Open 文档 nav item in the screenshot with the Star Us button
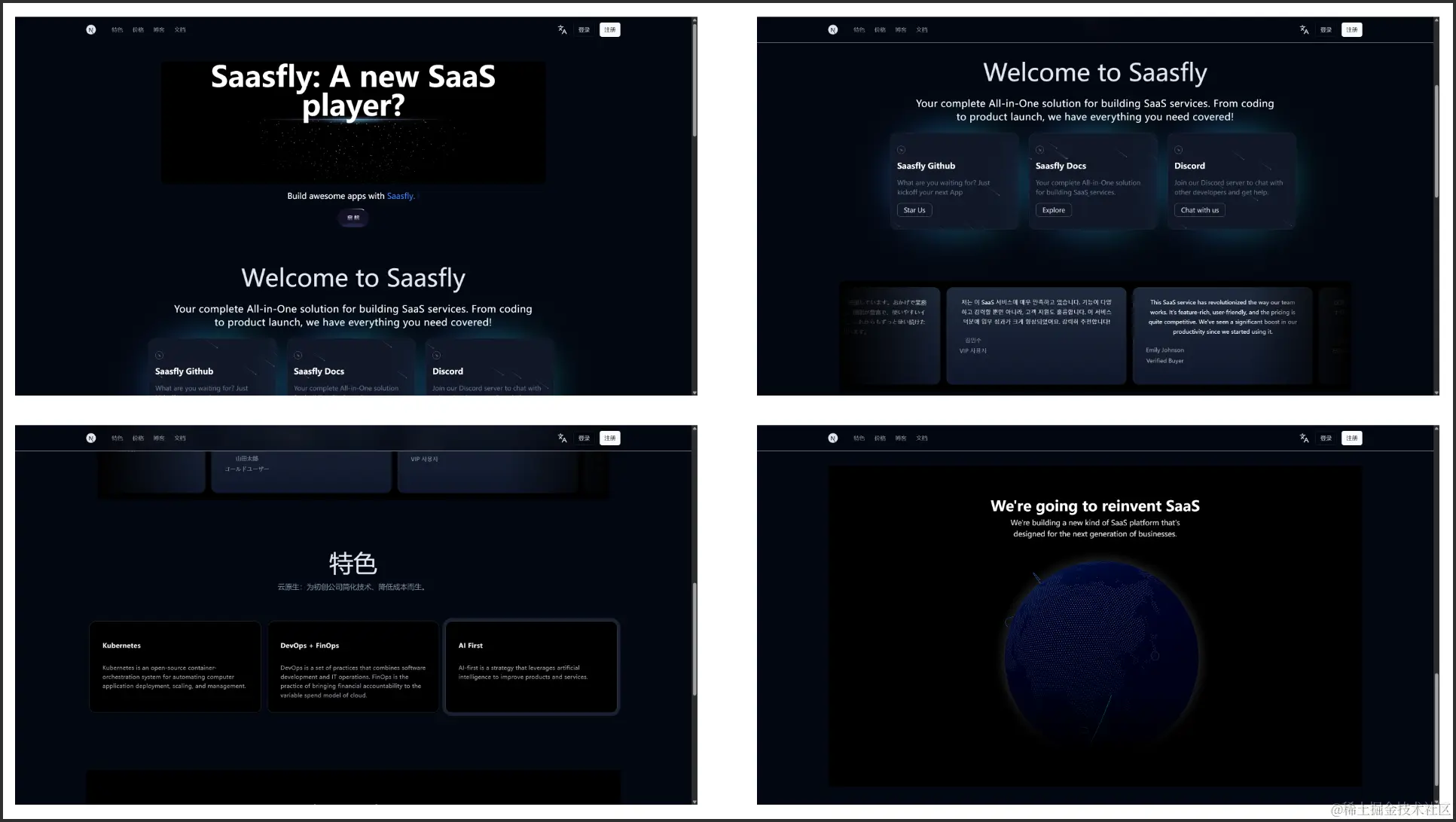1456x822 pixels. pyautogui.click(x=922, y=30)
